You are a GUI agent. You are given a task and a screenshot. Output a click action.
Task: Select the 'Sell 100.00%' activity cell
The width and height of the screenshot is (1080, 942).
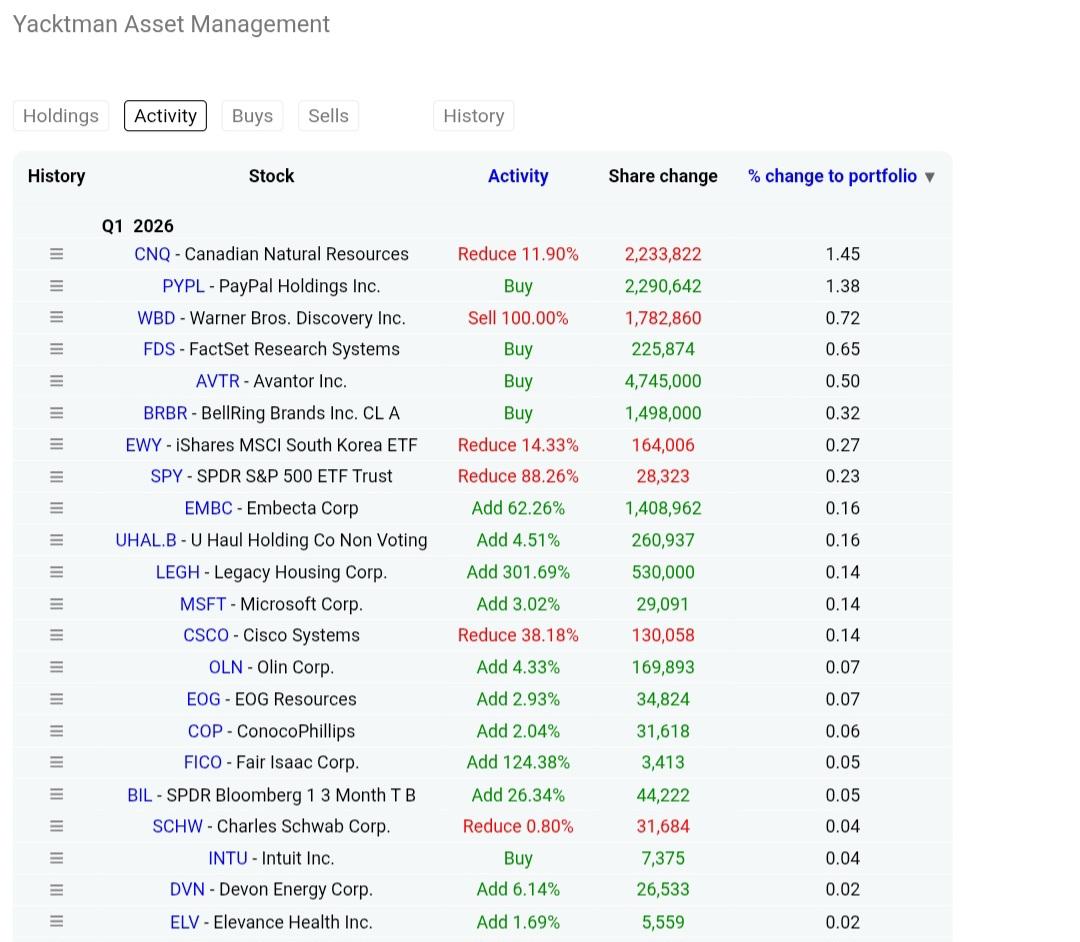(x=518, y=317)
